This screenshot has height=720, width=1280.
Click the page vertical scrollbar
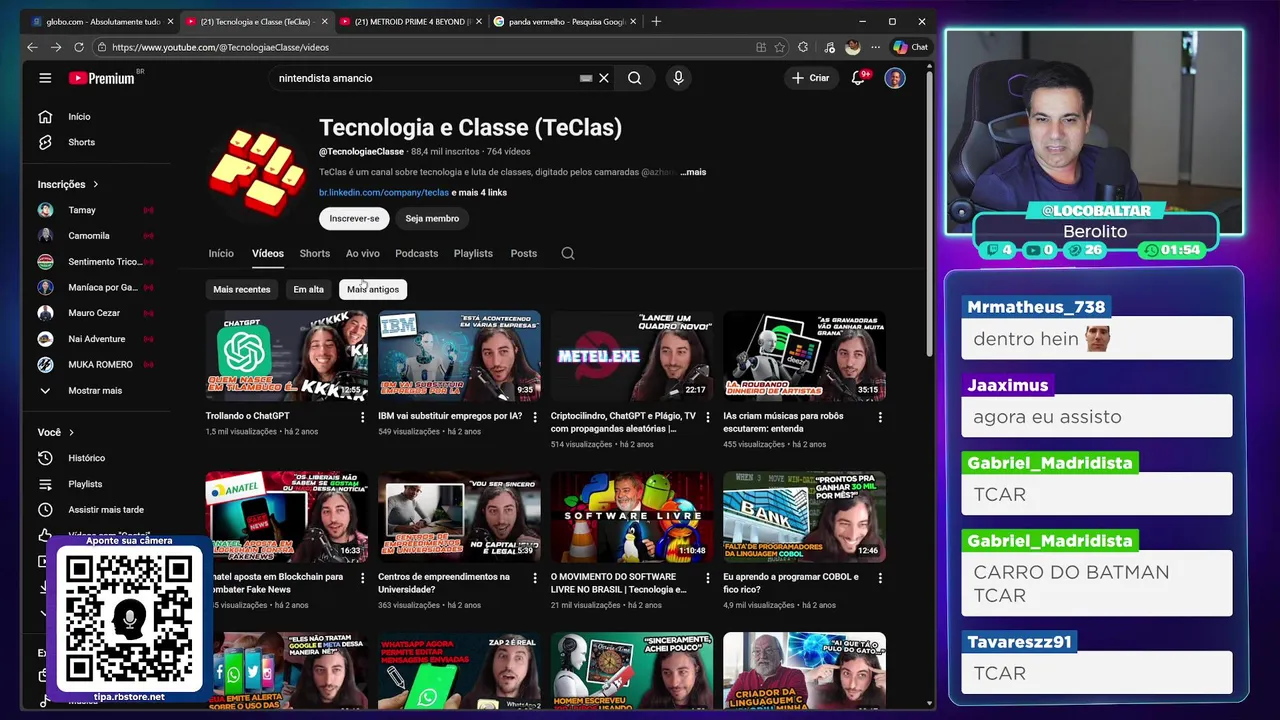coord(930,215)
